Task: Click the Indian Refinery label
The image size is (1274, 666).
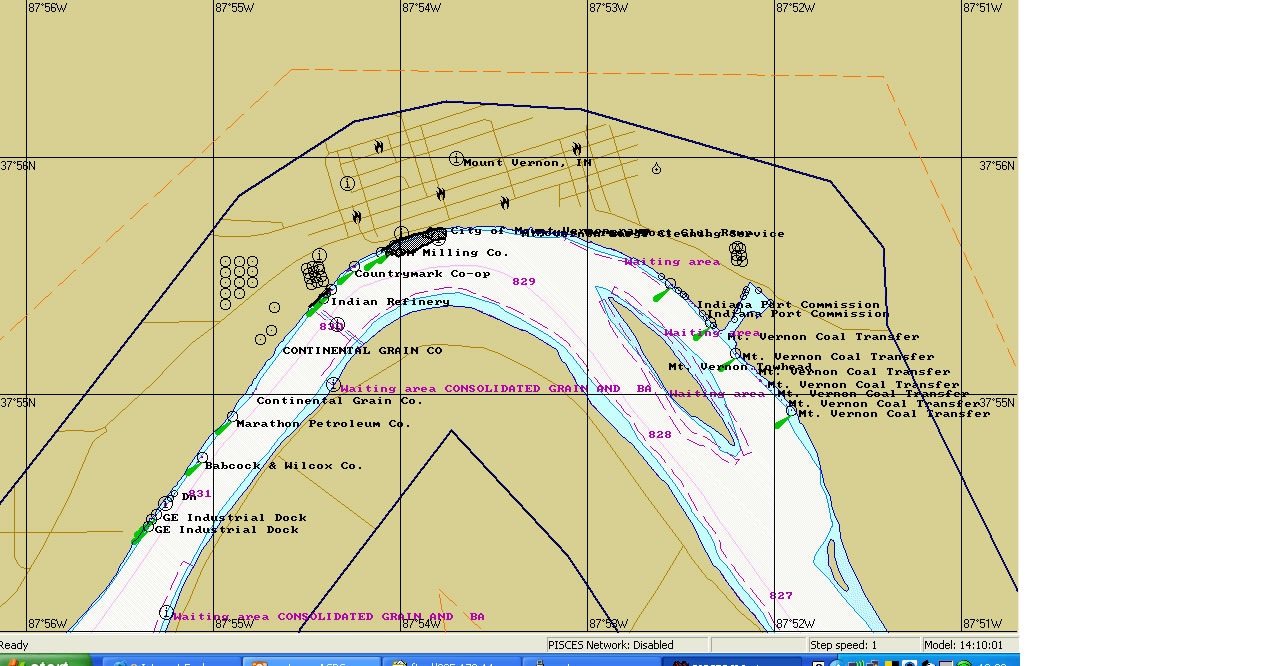Action: point(390,301)
